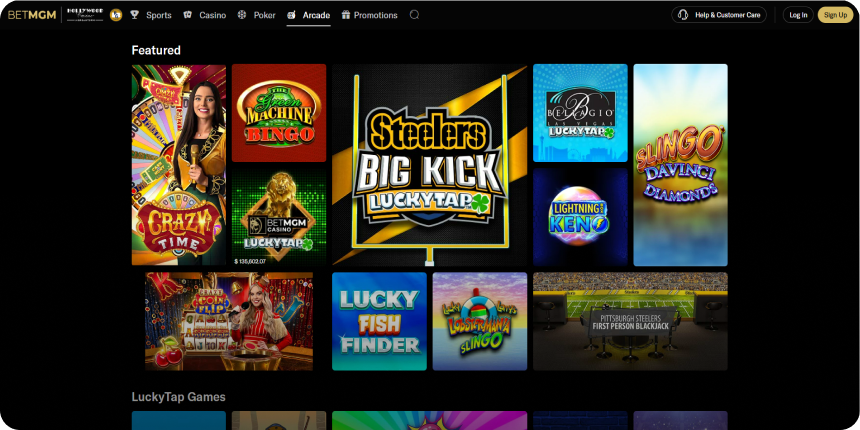Click the Sports trophy icon
The width and height of the screenshot is (860, 430).
tap(135, 15)
